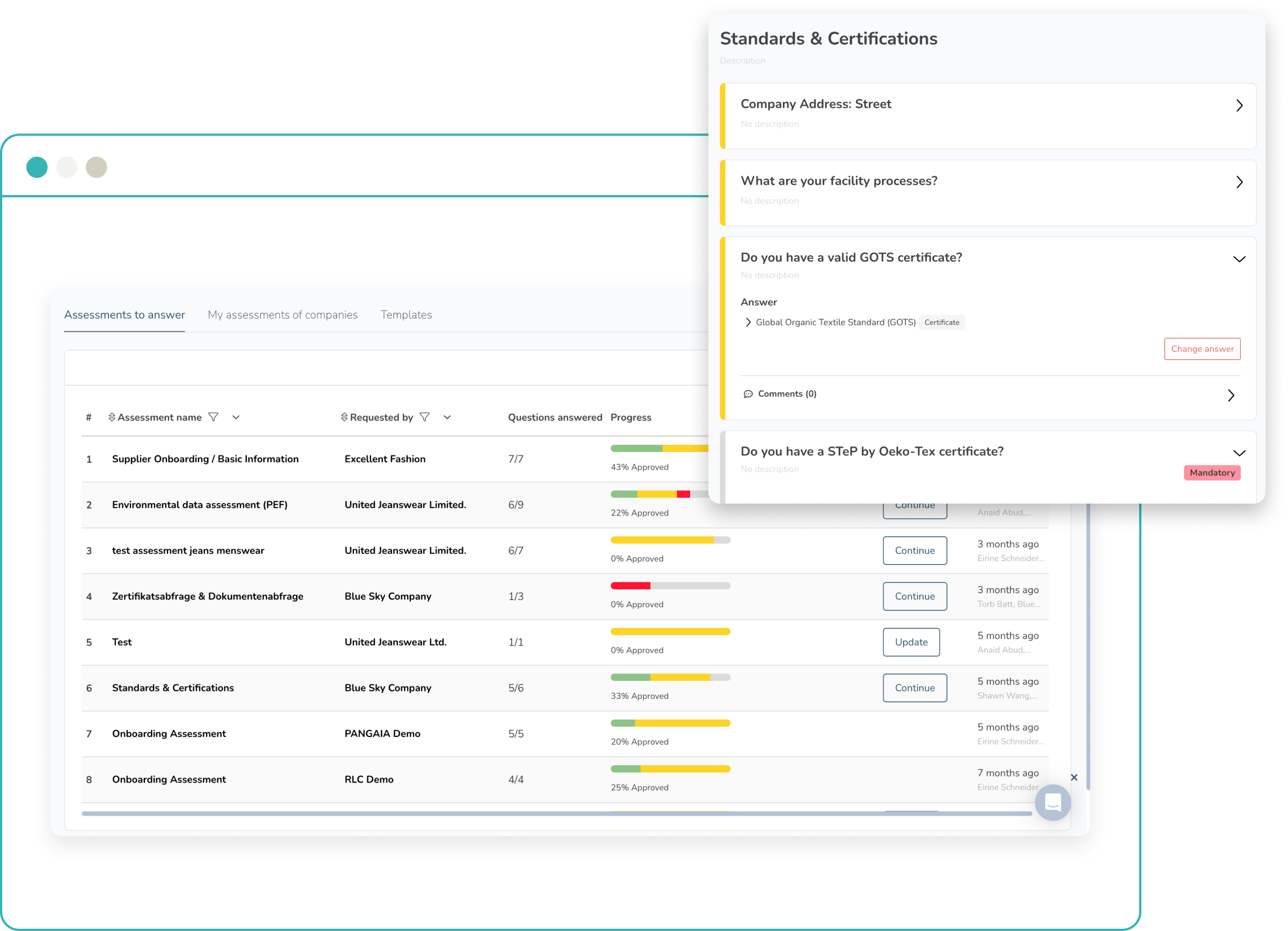Open dropdown arrow next to Assessment name
The height and width of the screenshot is (931, 1288).
tap(236, 418)
